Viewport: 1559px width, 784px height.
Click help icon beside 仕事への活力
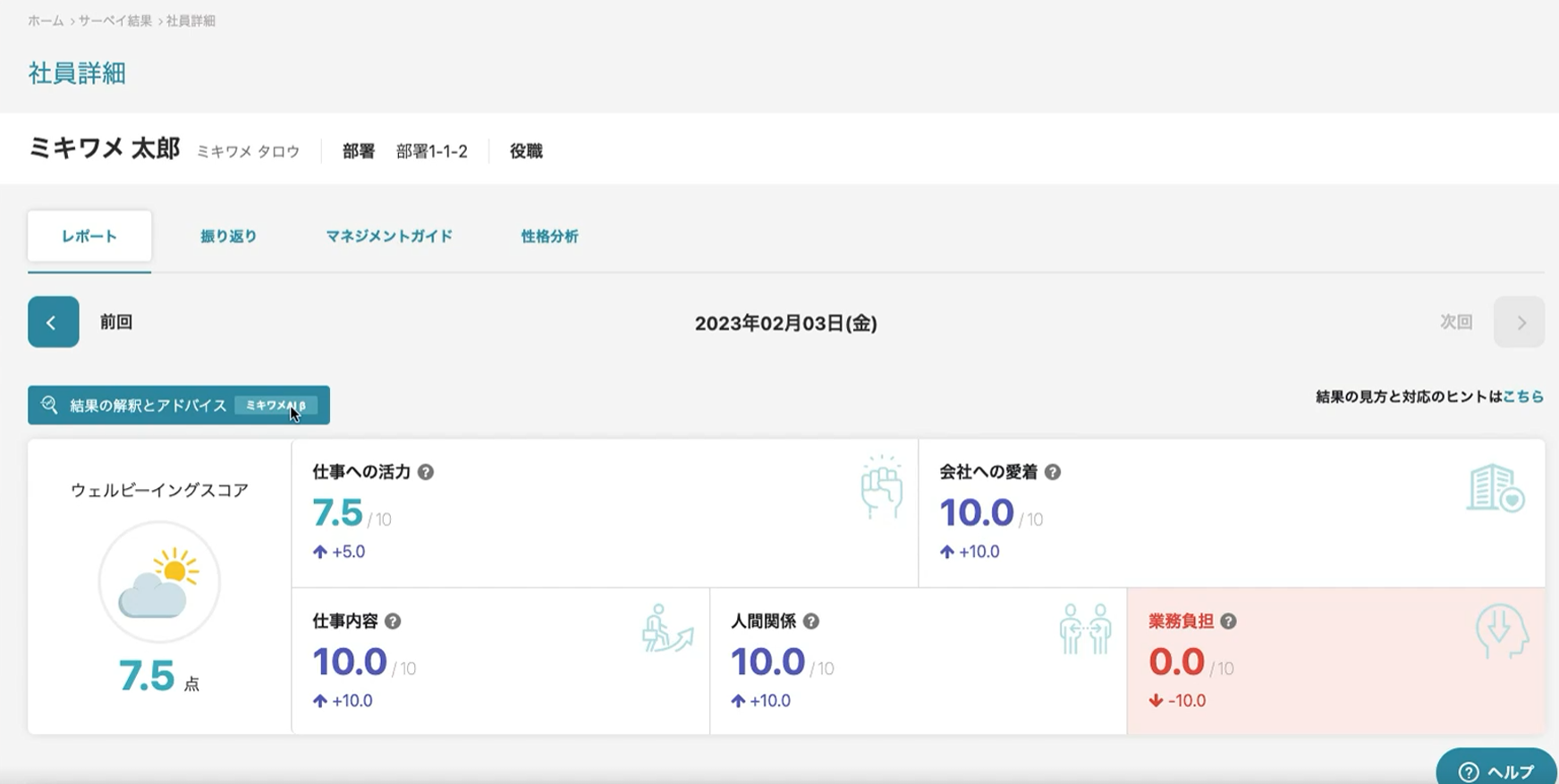[x=426, y=472]
